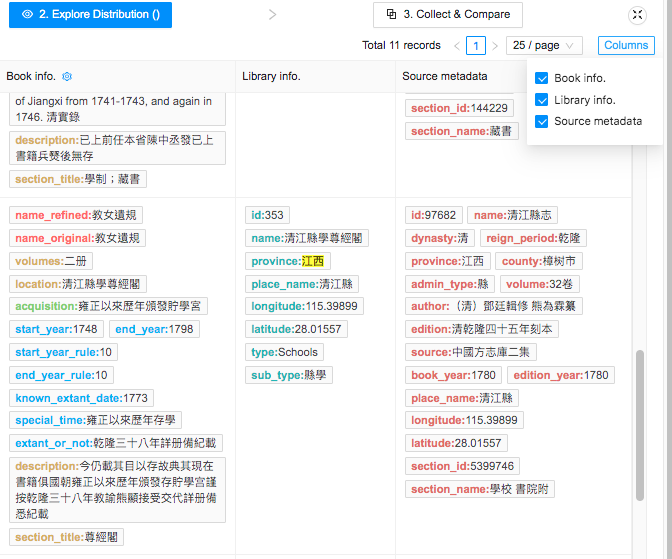This screenshot has width=672, height=559.
Task: Select page 1 in pagination
Action: pos(476,46)
